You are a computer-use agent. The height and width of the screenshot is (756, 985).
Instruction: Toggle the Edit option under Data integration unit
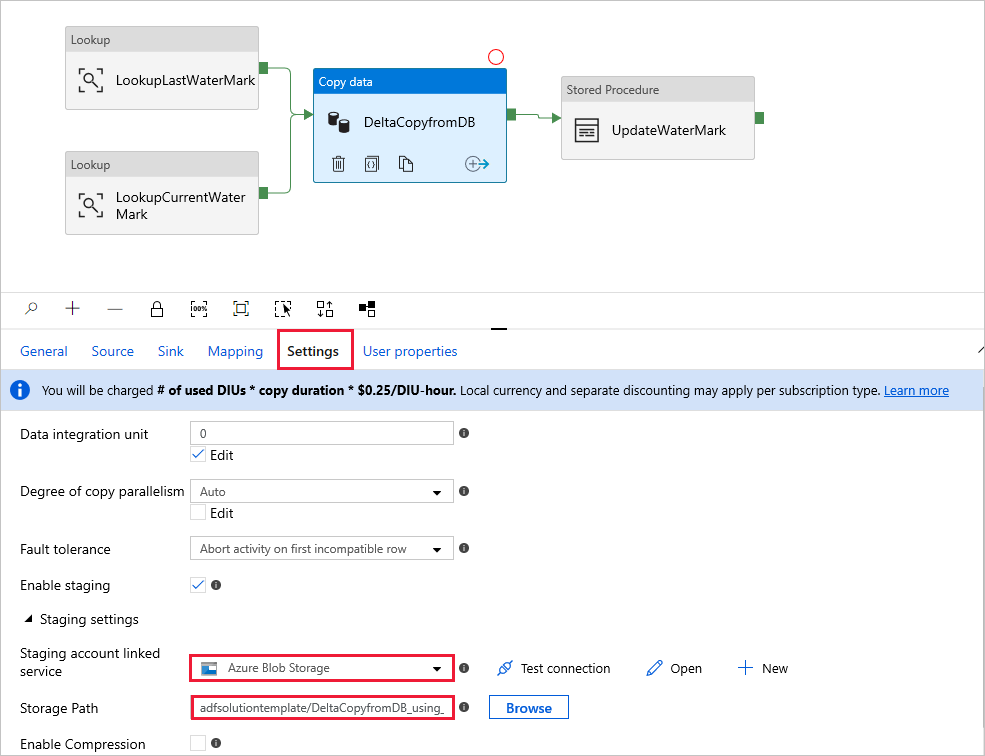click(x=198, y=454)
